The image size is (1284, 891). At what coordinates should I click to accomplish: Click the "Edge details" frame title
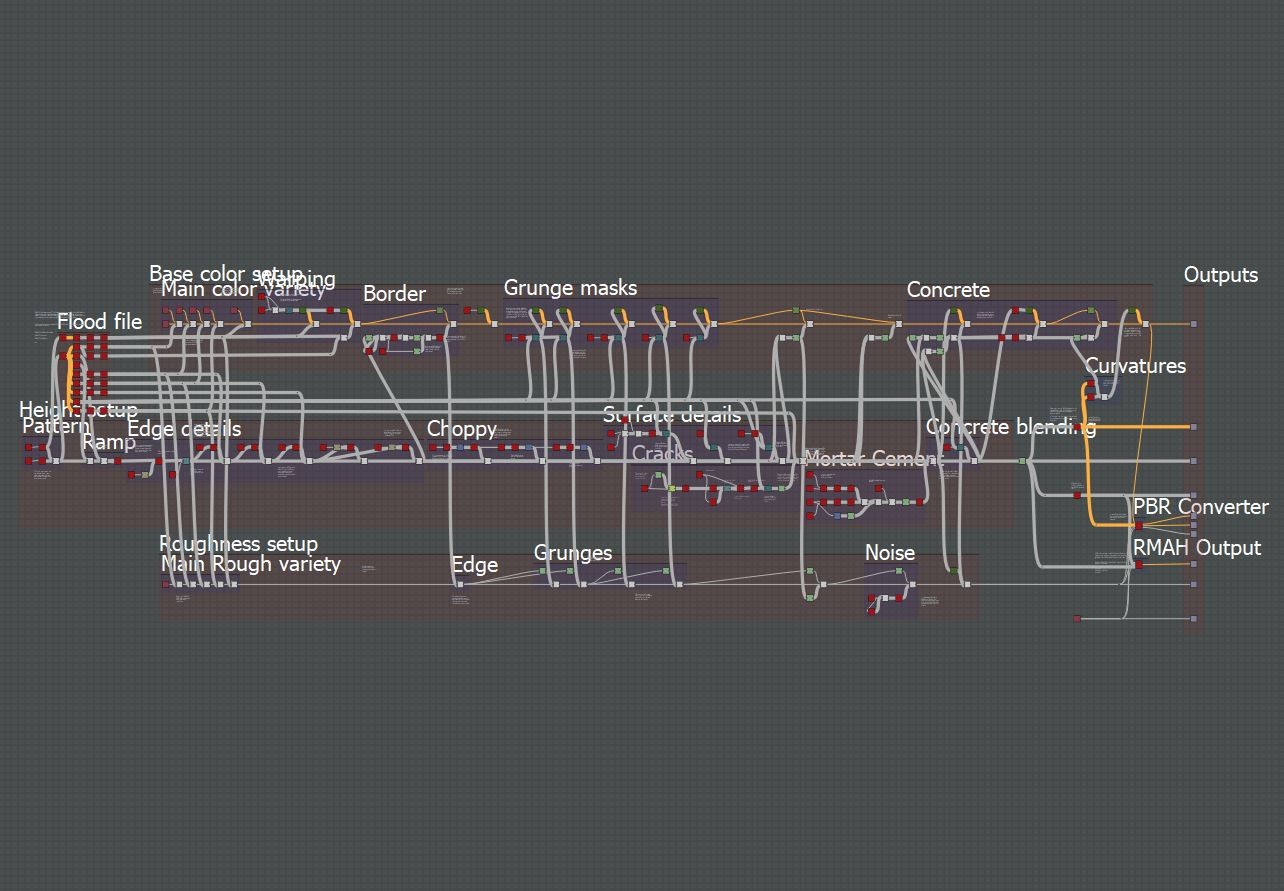point(184,429)
